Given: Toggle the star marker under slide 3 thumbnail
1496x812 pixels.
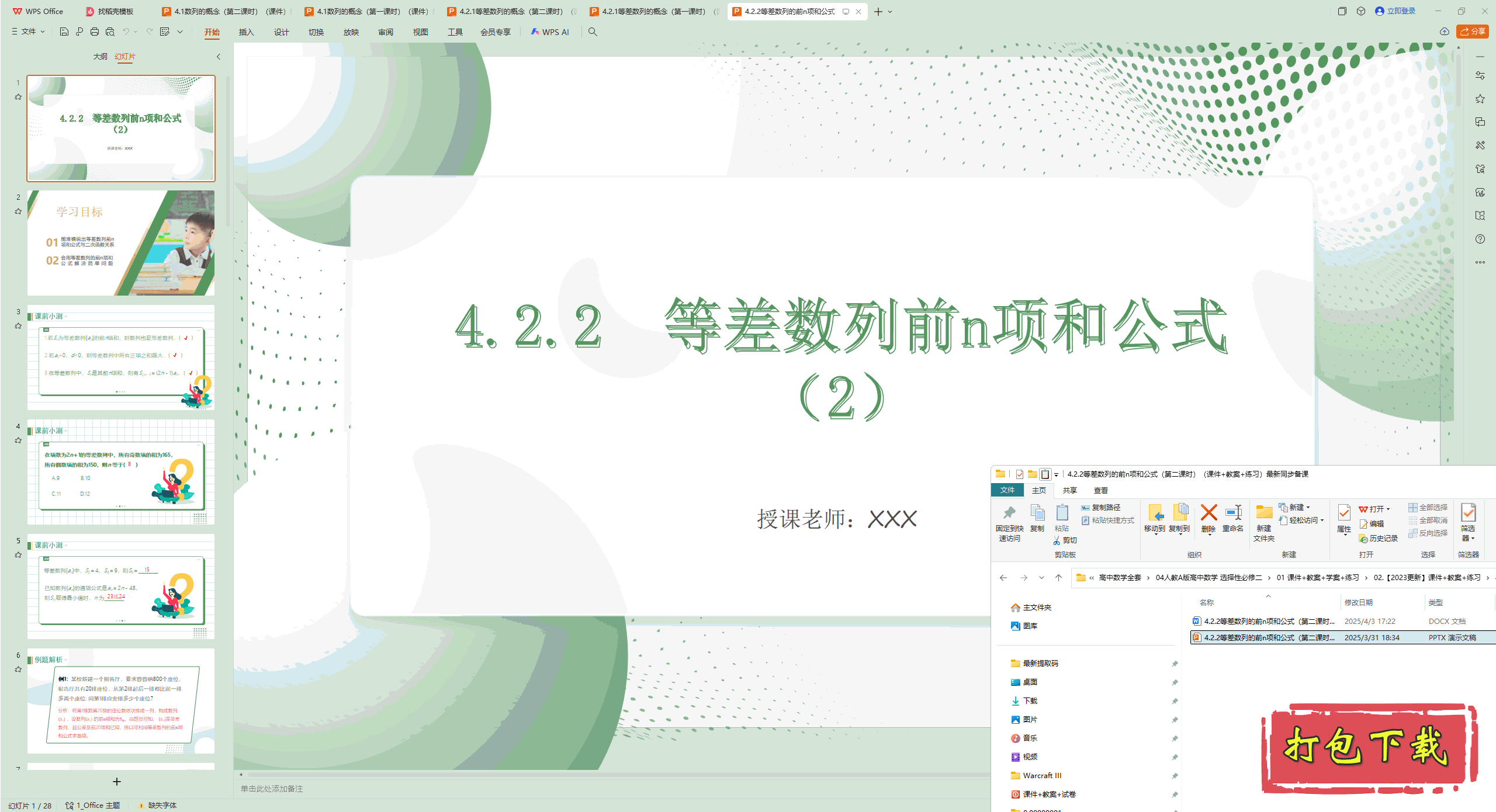Looking at the screenshot, I should click(x=18, y=326).
